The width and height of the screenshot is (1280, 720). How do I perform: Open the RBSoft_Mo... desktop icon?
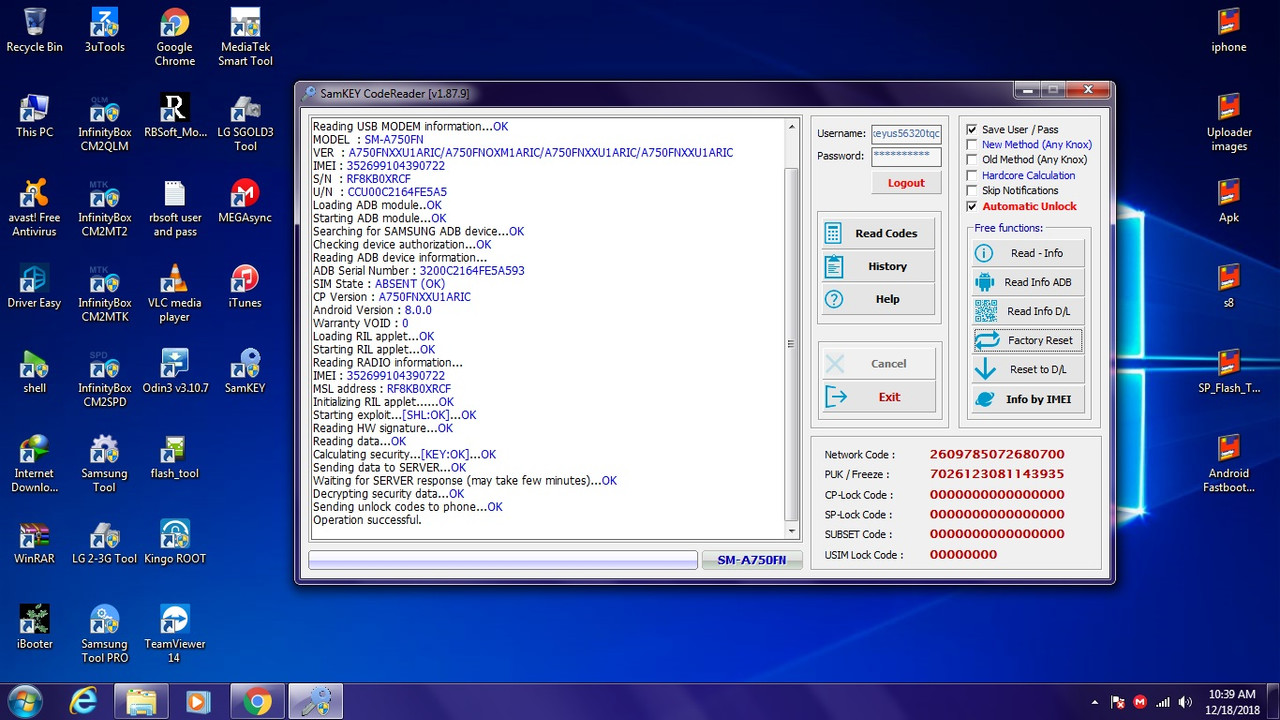tap(174, 115)
